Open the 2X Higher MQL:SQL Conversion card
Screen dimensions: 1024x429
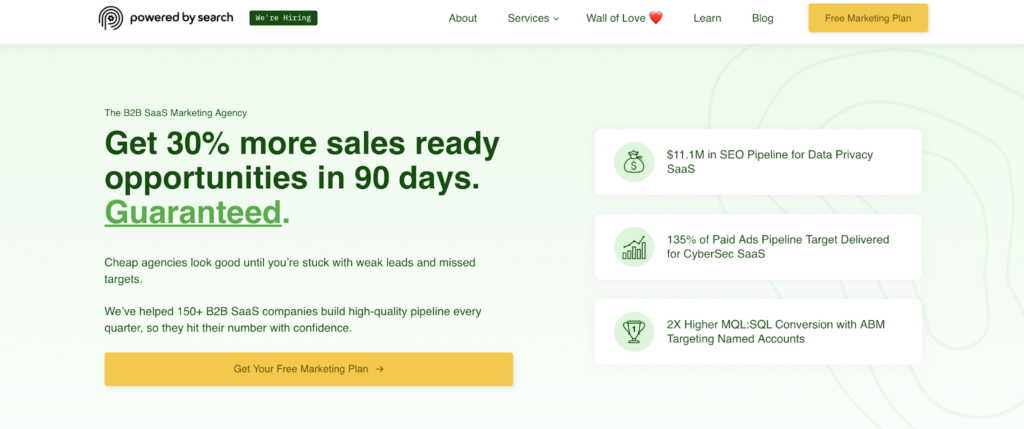(x=758, y=332)
